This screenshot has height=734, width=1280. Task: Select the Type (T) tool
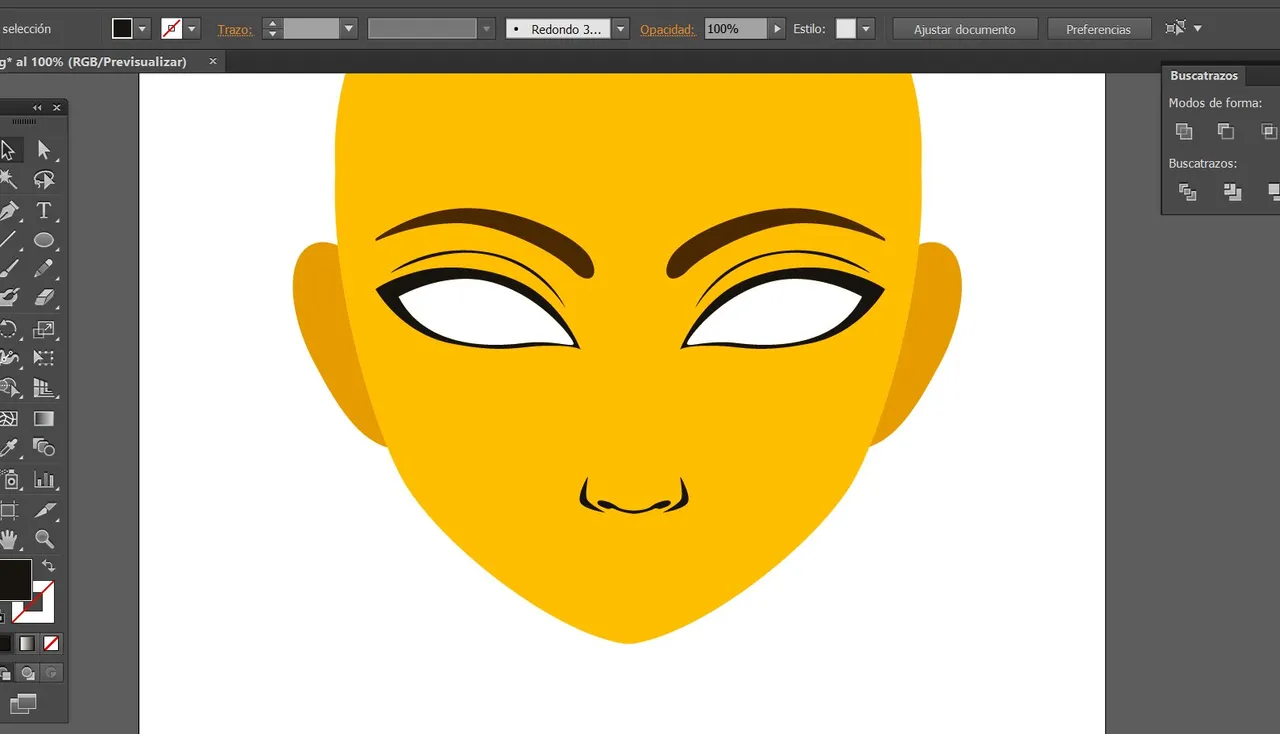44,211
